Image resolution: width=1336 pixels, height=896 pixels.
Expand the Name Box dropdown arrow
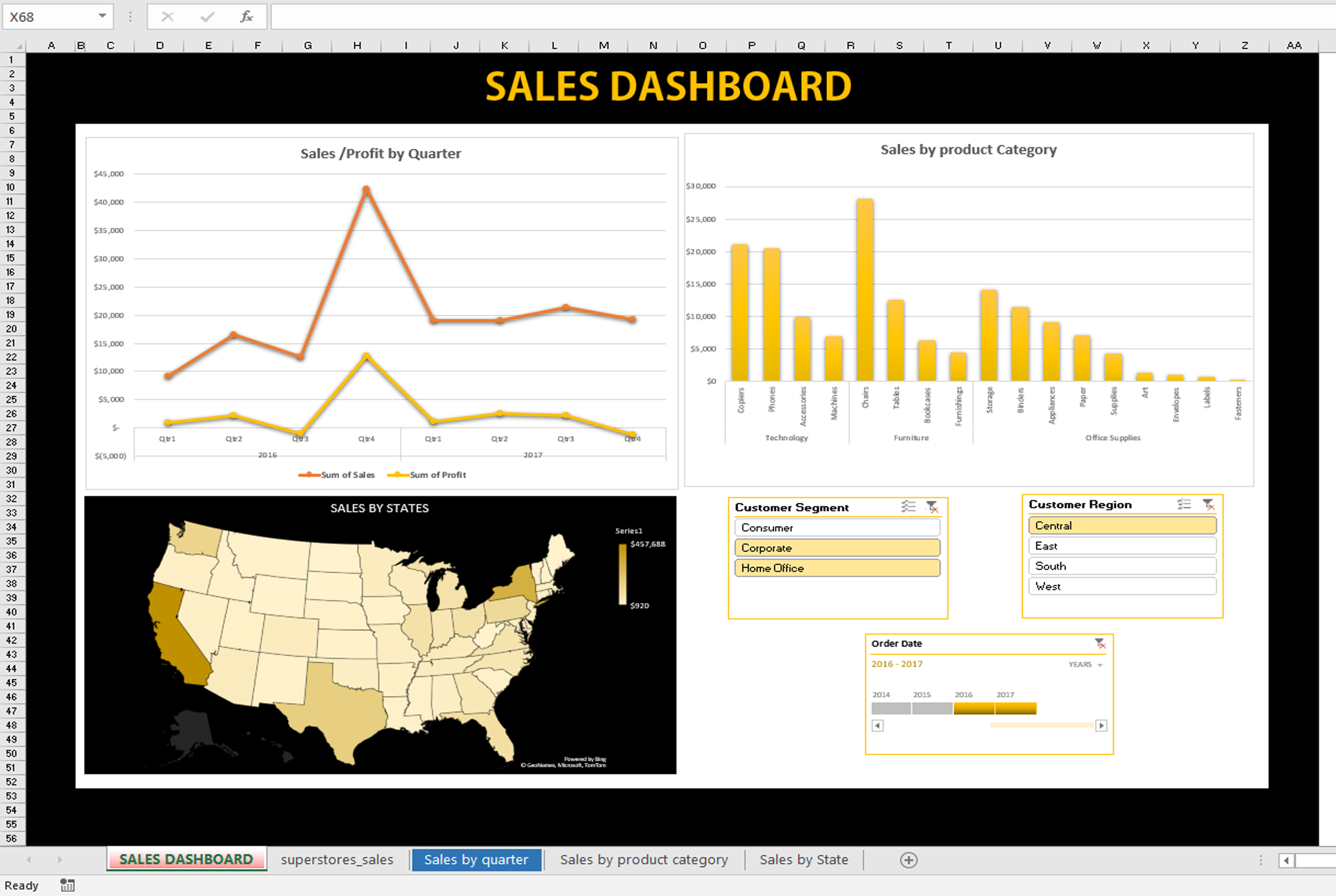[102, 16]
